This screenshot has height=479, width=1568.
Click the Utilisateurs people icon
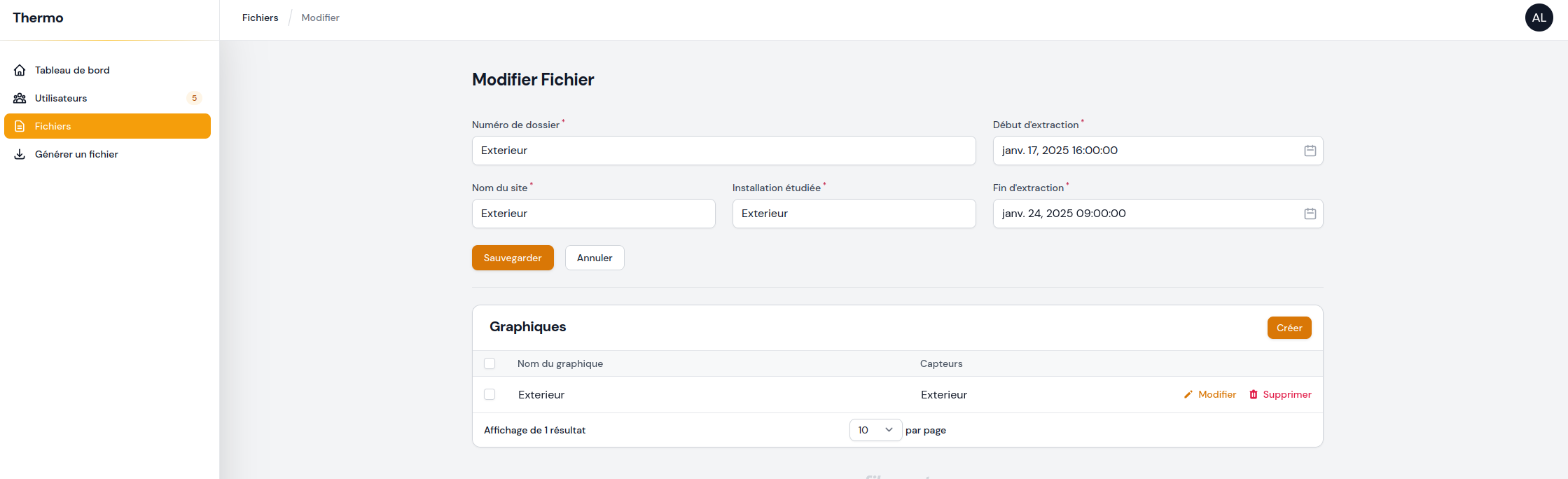[20, 98]
